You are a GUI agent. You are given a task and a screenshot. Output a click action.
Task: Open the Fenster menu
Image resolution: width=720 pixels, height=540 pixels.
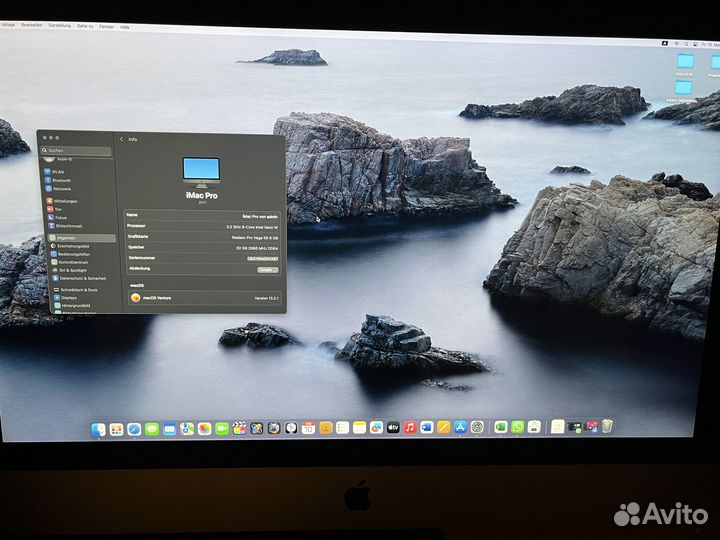107,27
